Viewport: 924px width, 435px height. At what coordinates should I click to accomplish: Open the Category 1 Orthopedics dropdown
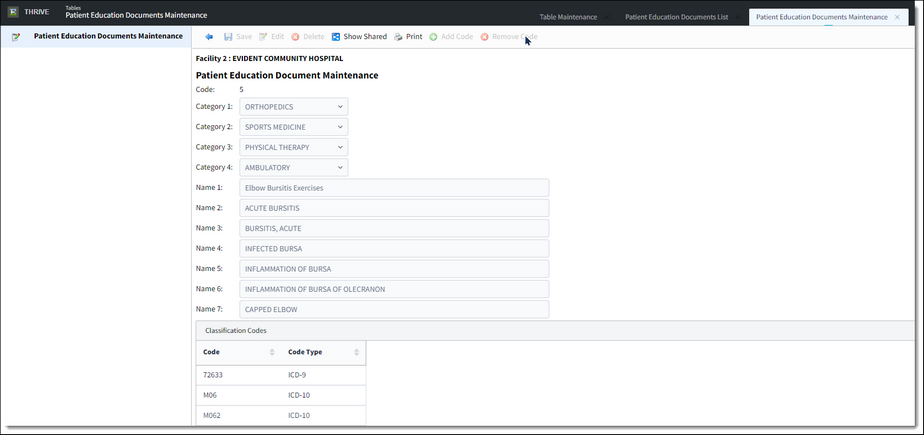pyautogui.click(x=293, y=107)
